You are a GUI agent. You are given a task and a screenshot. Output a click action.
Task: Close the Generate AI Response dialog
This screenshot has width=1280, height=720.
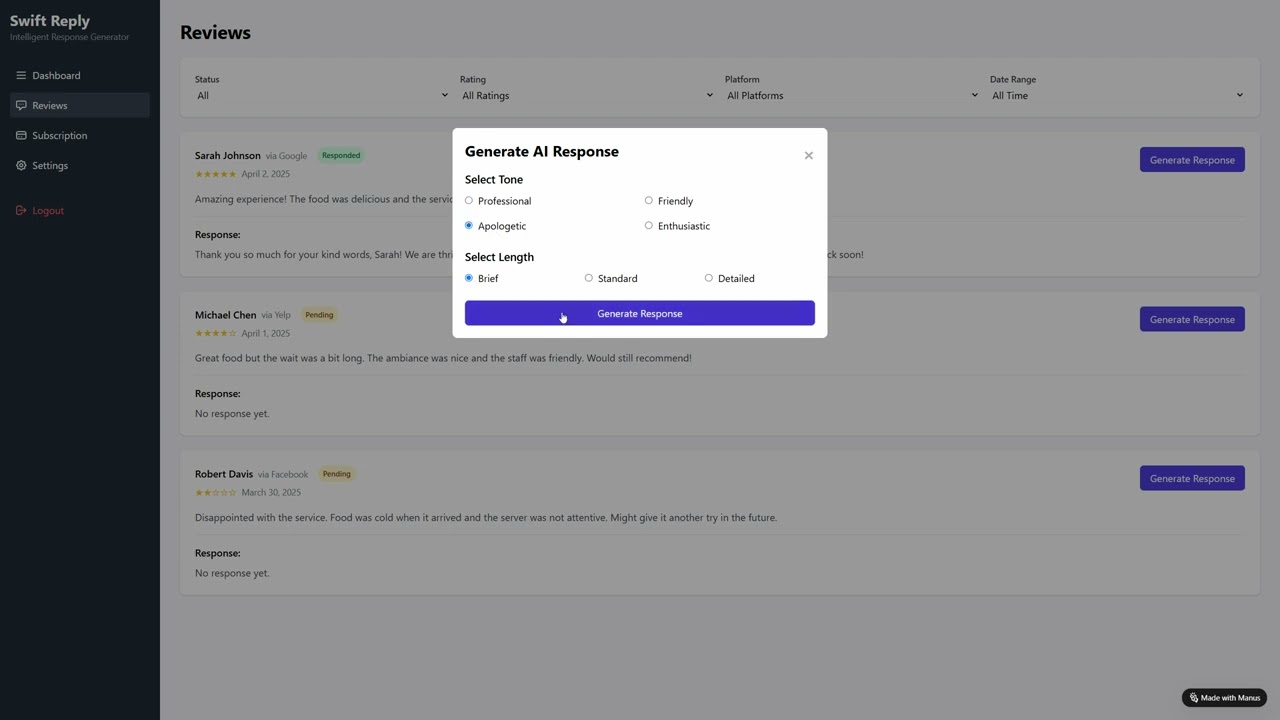pos(809,155)
